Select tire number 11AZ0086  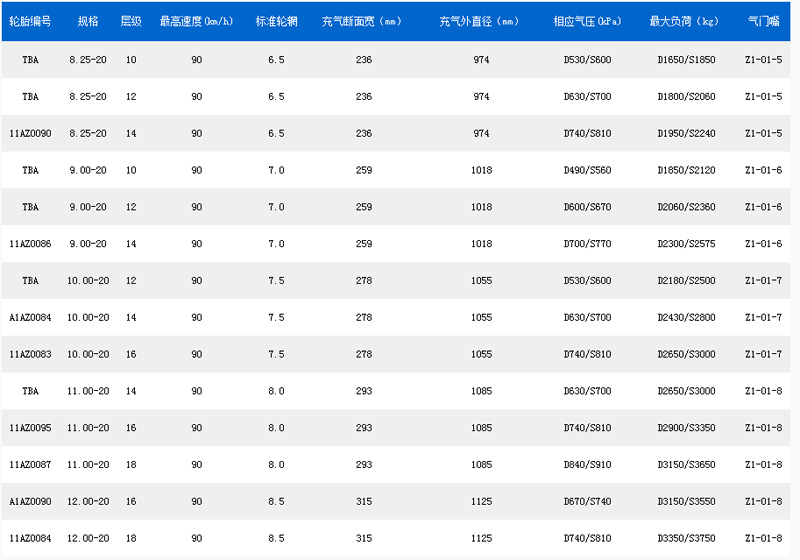(30, 244)
